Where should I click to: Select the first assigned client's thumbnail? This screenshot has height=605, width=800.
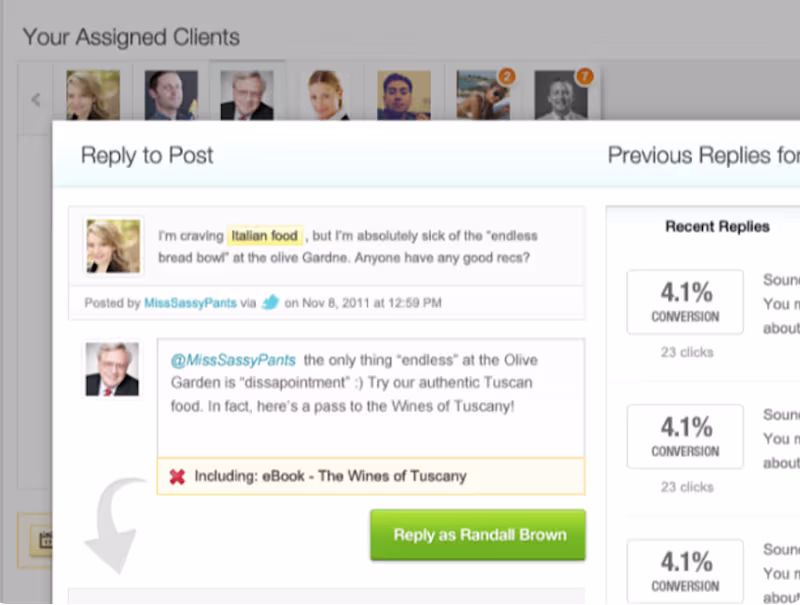click(93, 95)
